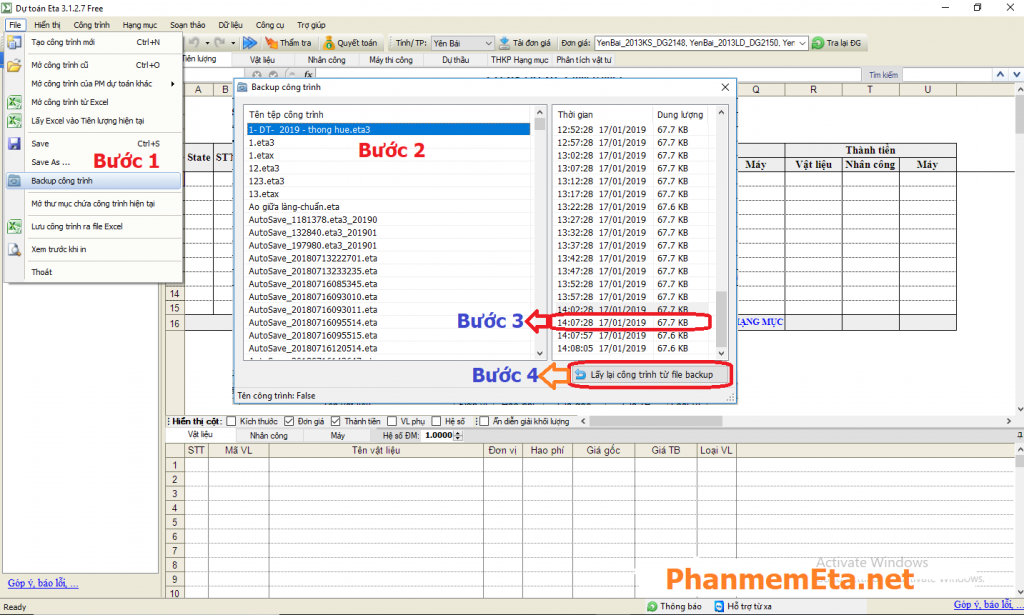Click the Xem trước khi in magnifier icon
Image resolution: width=1024 pixels, height=615 pixels.
(15, 249)
